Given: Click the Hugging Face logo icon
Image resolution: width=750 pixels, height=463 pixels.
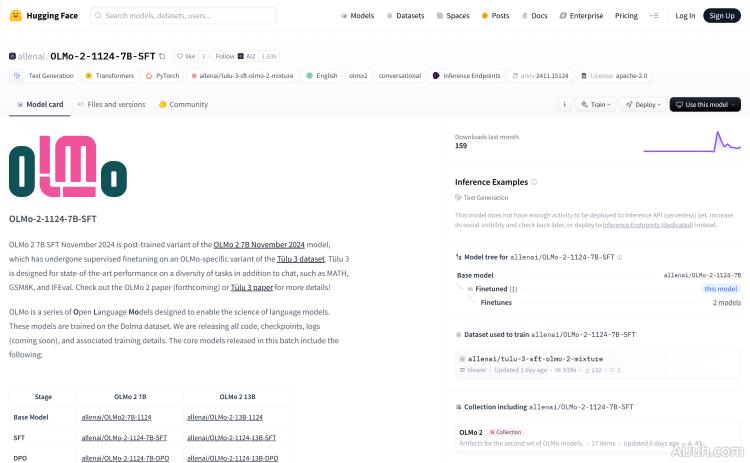Looking at the screenshot, I should point(16,16).
